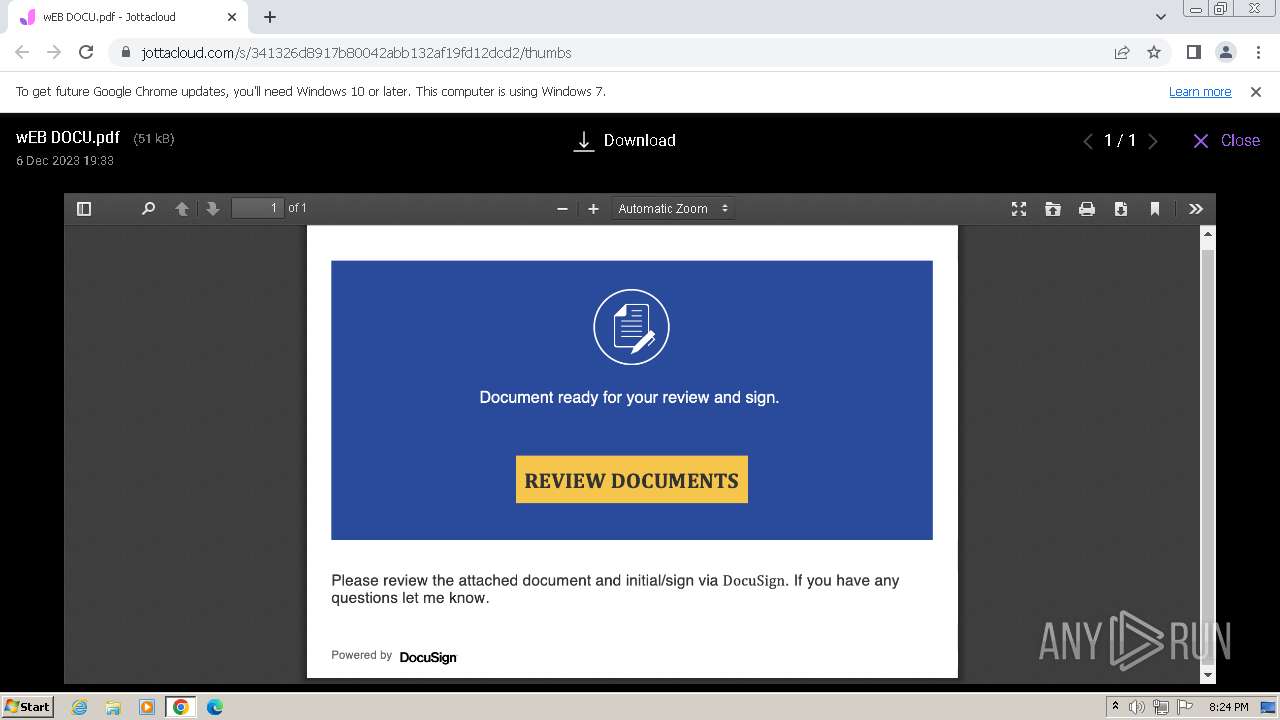Click the volume speaker tray icon
This screenshot has height=720, width=1280.
coord(1137,707)
